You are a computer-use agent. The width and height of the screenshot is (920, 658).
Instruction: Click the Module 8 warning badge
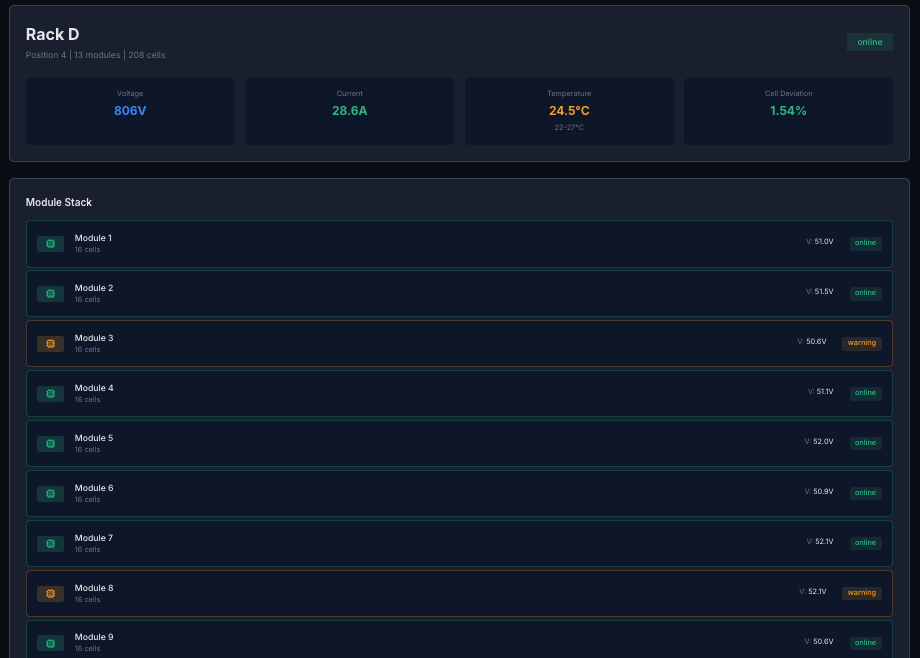(x=861, y=593)
